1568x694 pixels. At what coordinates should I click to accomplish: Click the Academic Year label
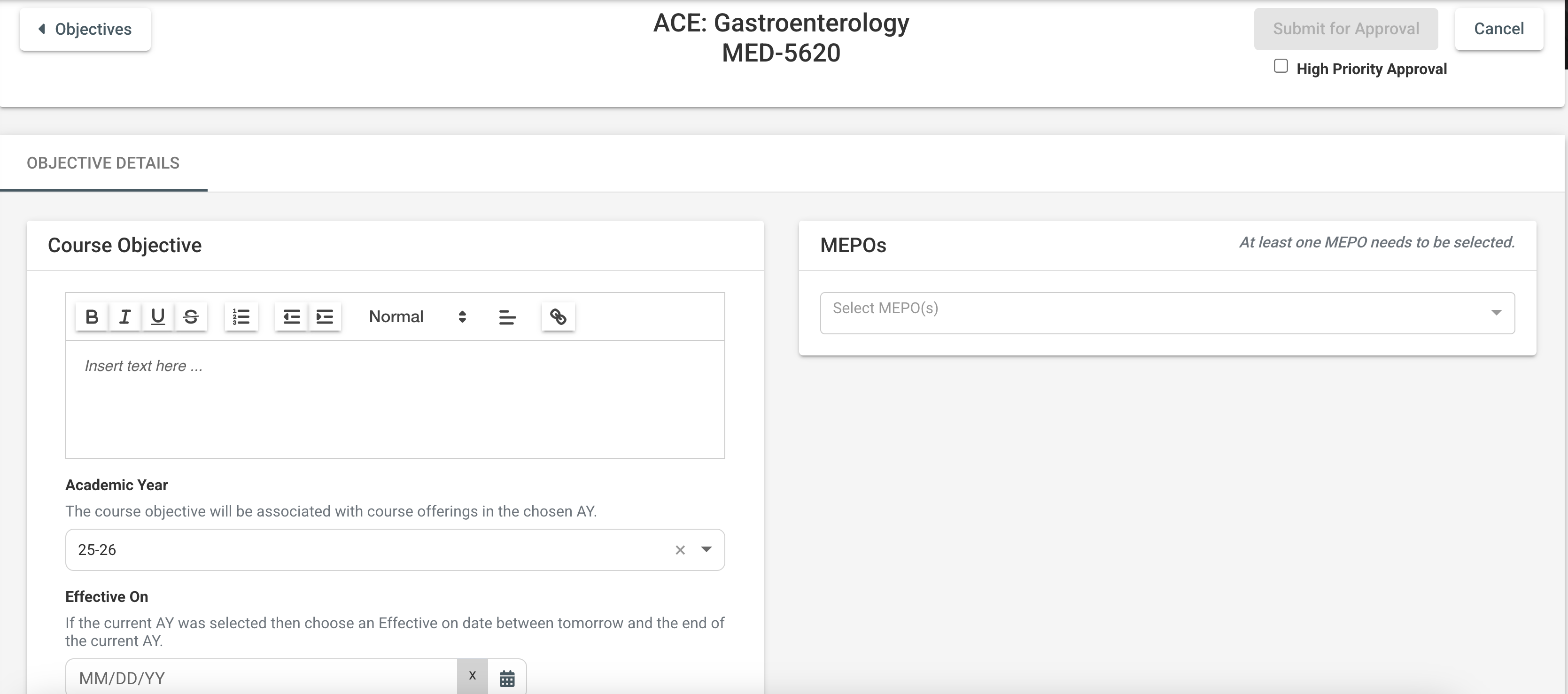click(116, 485)
